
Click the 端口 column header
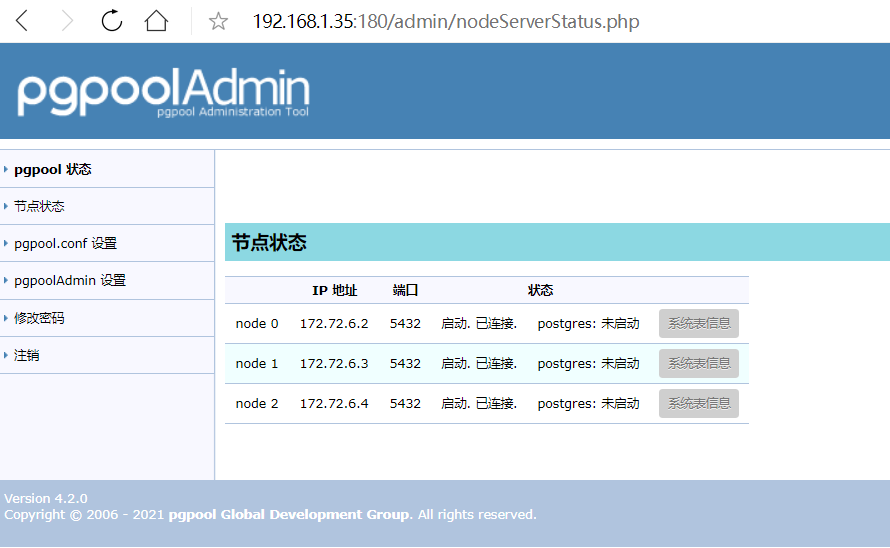pyautogui.click(x=405, y=290)
